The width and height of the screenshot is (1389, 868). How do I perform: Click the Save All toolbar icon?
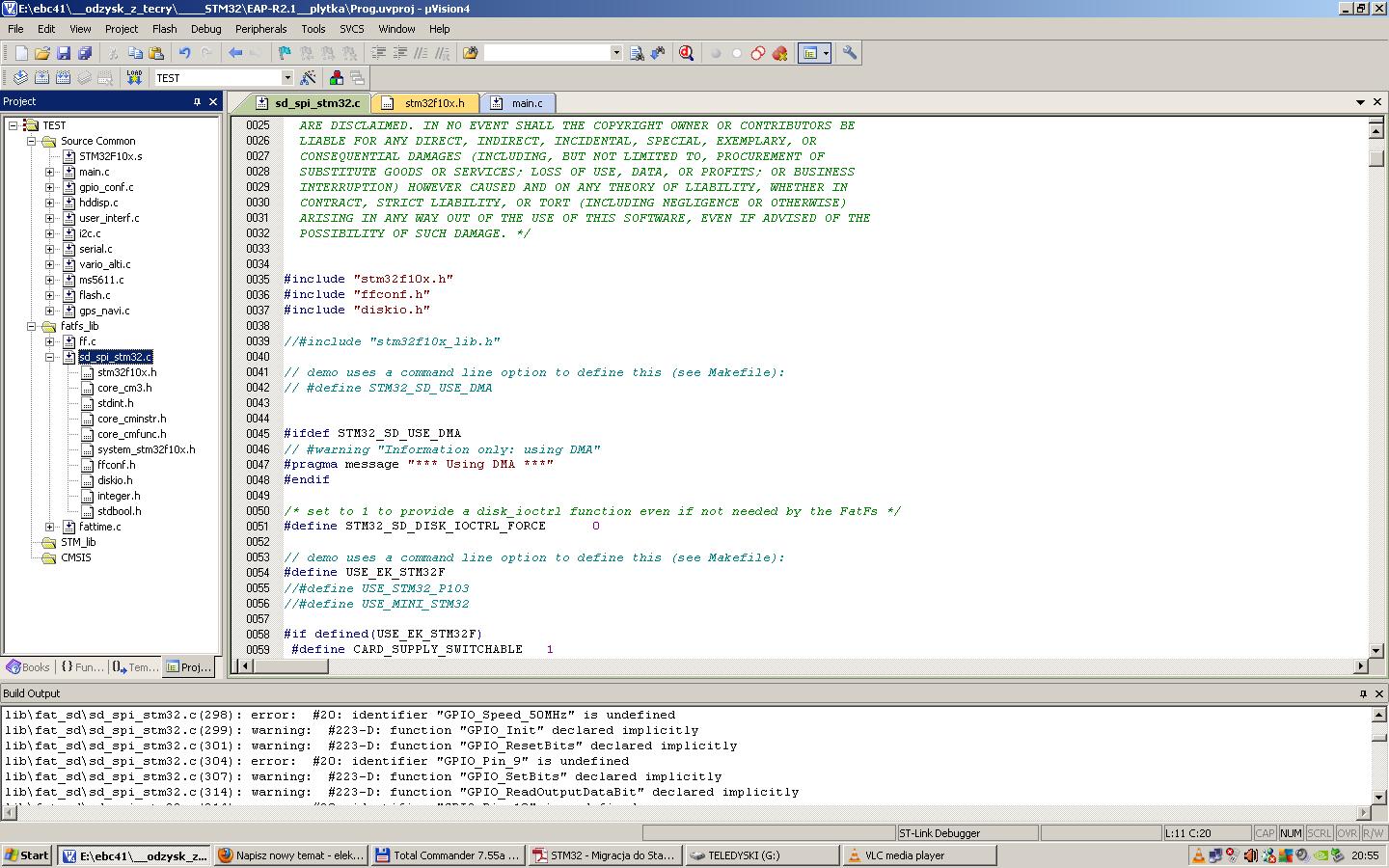pos(85,53)
